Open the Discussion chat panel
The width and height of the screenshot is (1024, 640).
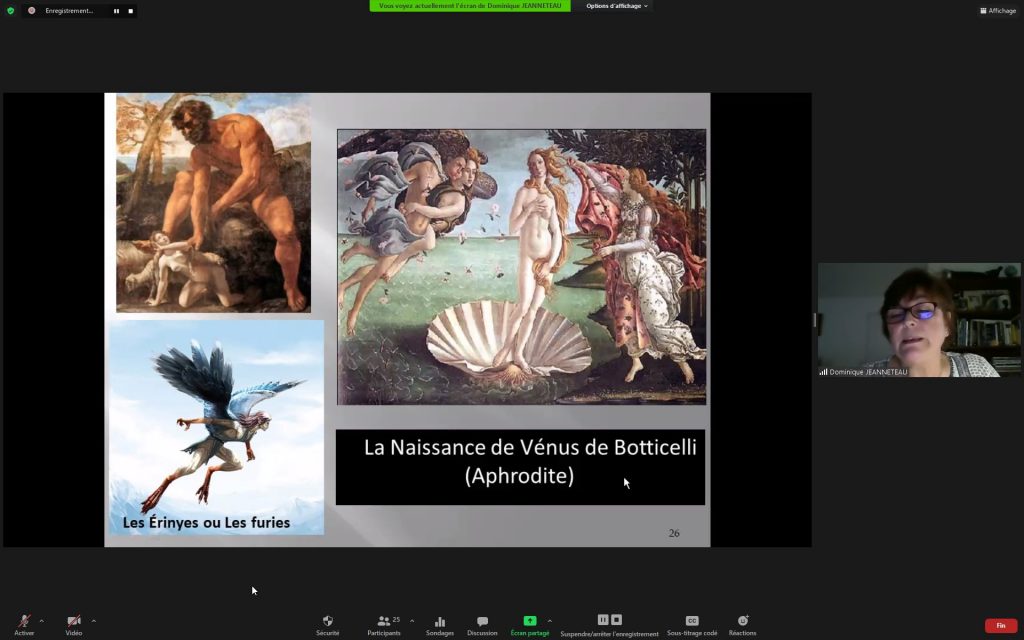tap(482, 625)
